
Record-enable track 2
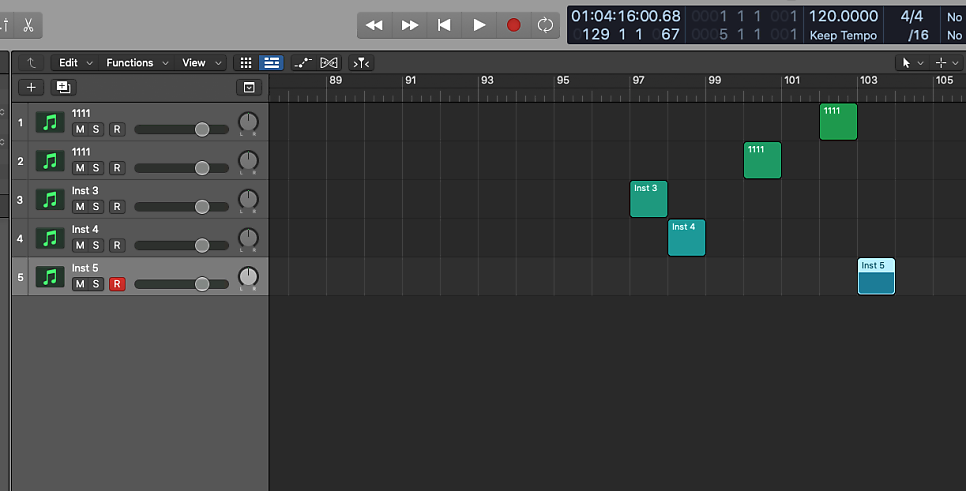[x=117, y=168]
